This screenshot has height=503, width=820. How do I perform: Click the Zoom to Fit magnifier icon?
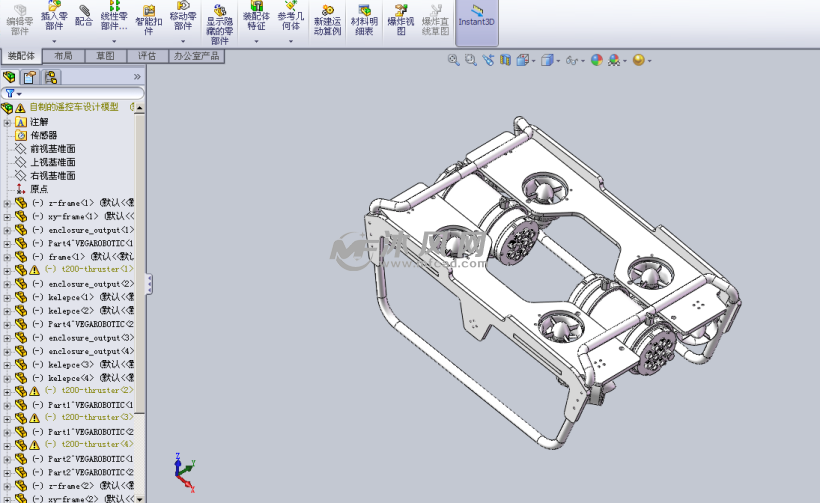point(453,60)
